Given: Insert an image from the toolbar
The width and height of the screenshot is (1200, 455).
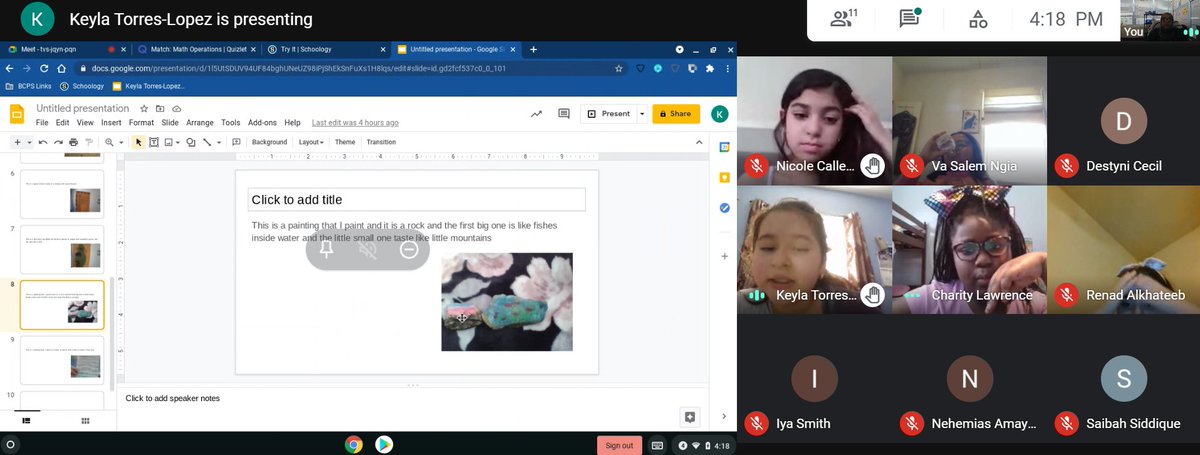Looking at the screenshot, I should click(x=169, y=142).
